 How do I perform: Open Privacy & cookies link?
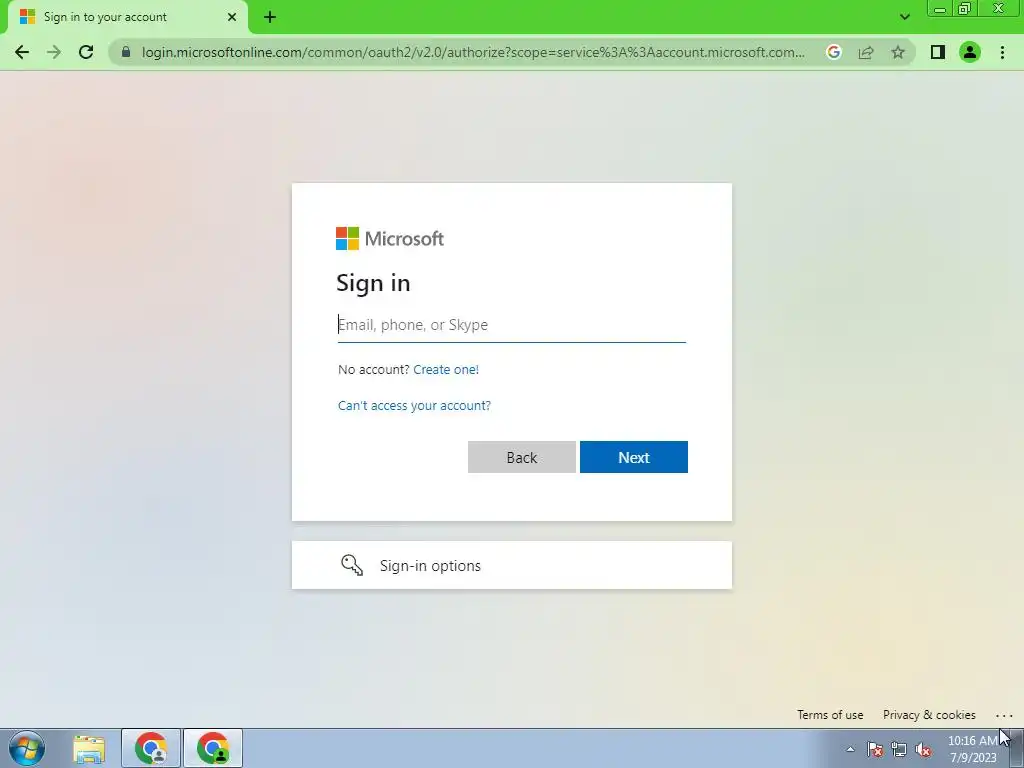point(929,714)
